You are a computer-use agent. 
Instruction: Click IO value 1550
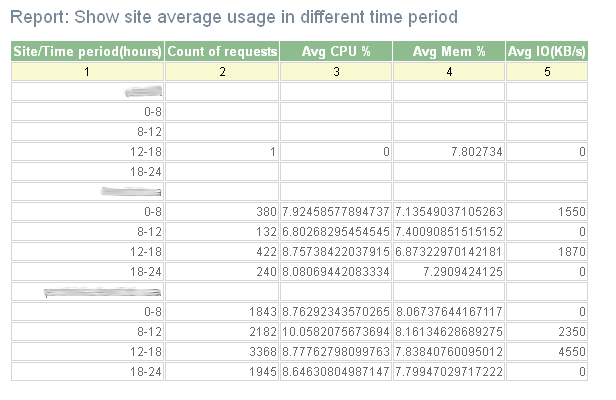tap(572, 212)
